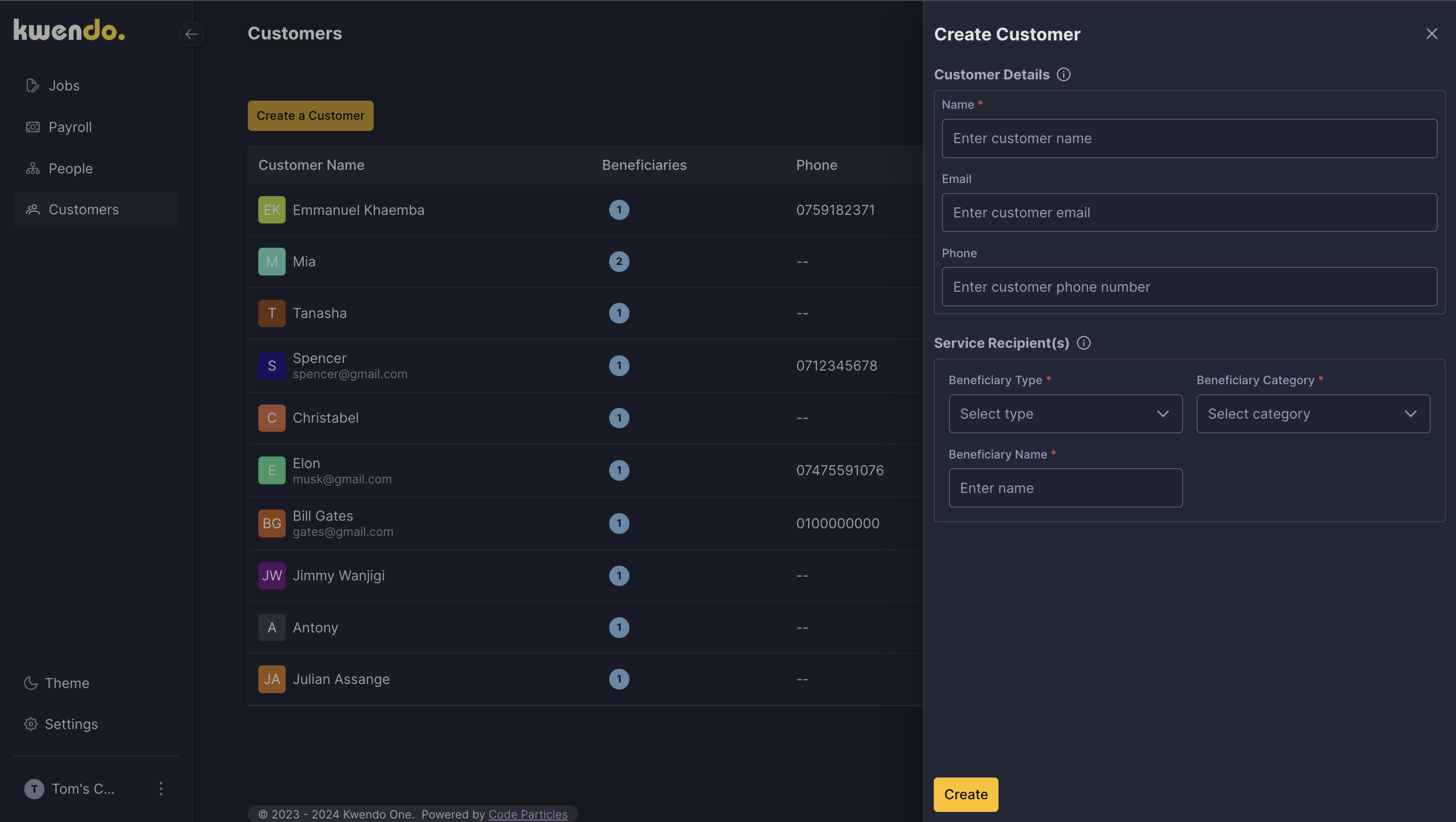Open Jobs in the sidebar menu
The image size is (1456, 822).
pos(96,85)
